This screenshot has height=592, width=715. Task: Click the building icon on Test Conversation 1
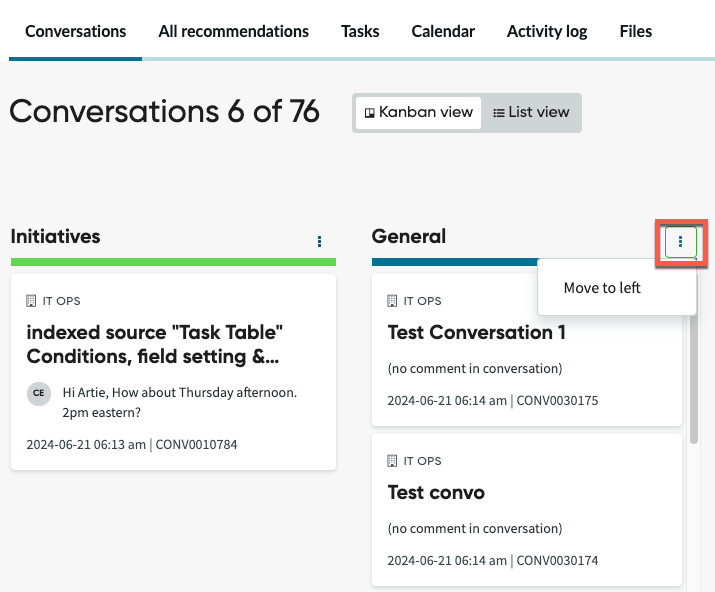point(392,301)
